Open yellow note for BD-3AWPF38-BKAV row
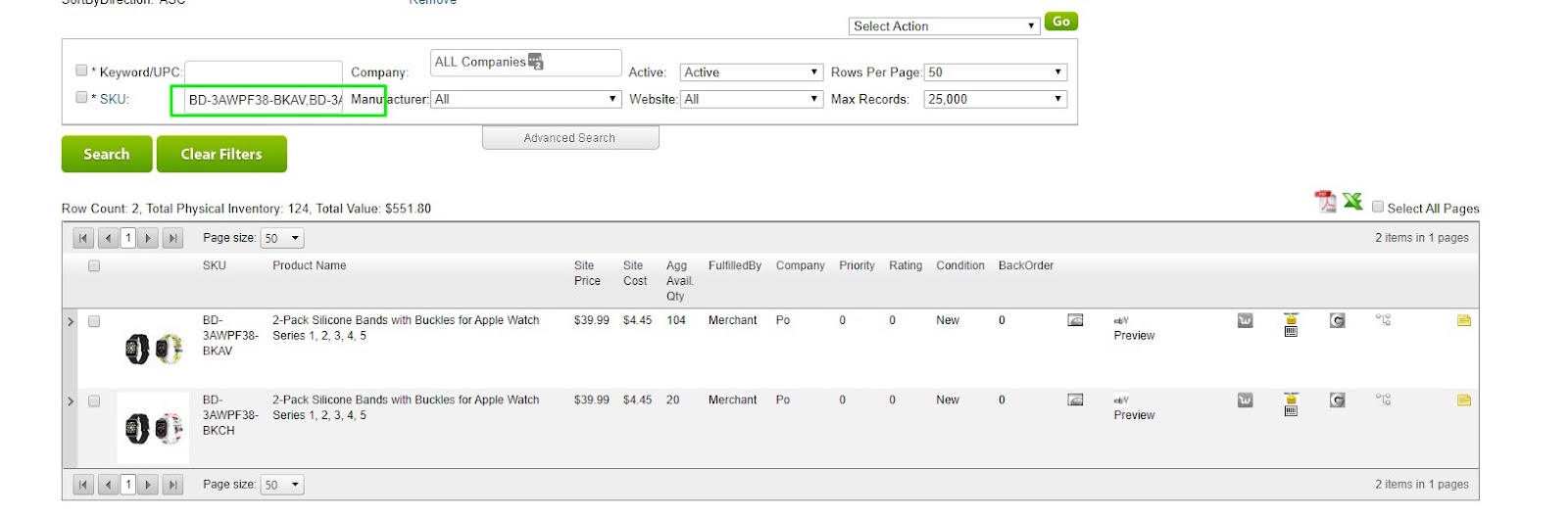The image size is (1568, 518). 1464,320
